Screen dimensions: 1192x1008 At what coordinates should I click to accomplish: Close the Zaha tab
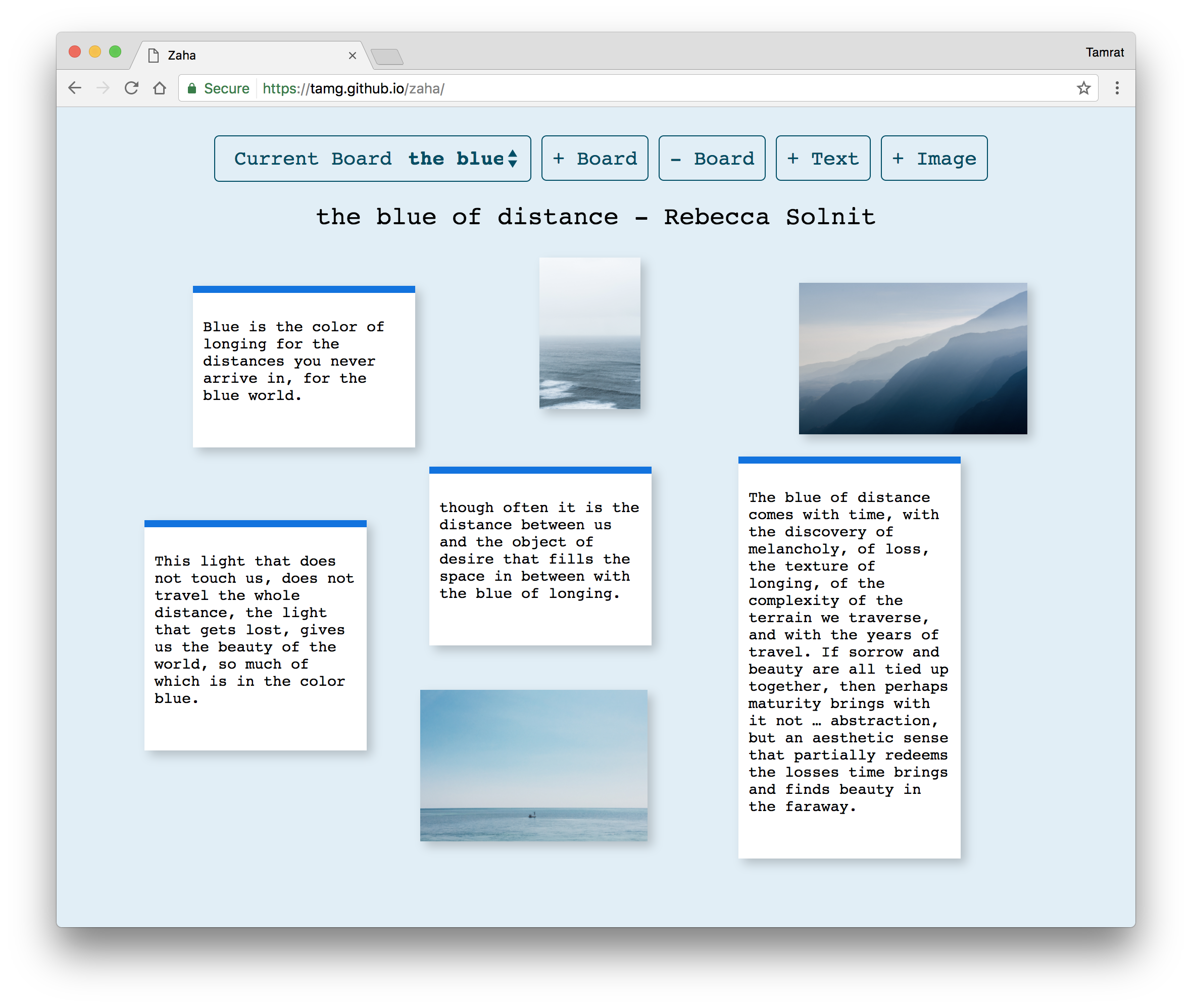352,56
